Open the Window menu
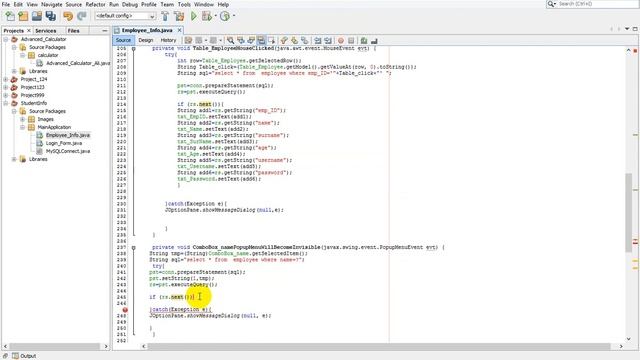 click(x=204, y=4)
